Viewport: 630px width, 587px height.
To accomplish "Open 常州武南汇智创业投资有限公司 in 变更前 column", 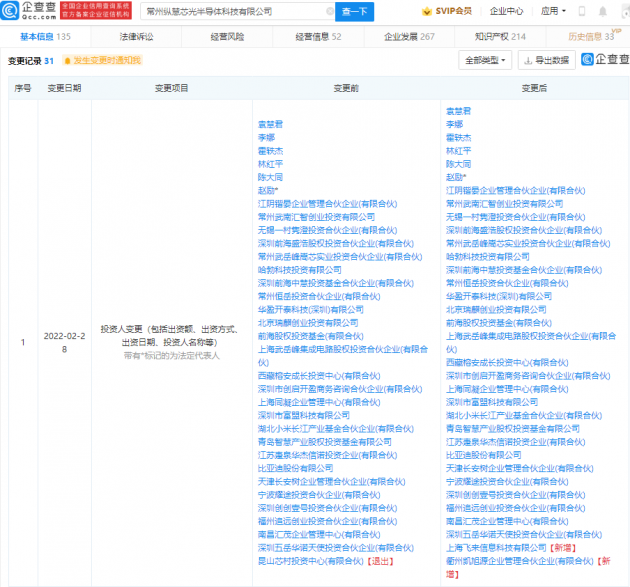I will pos(316,217).
